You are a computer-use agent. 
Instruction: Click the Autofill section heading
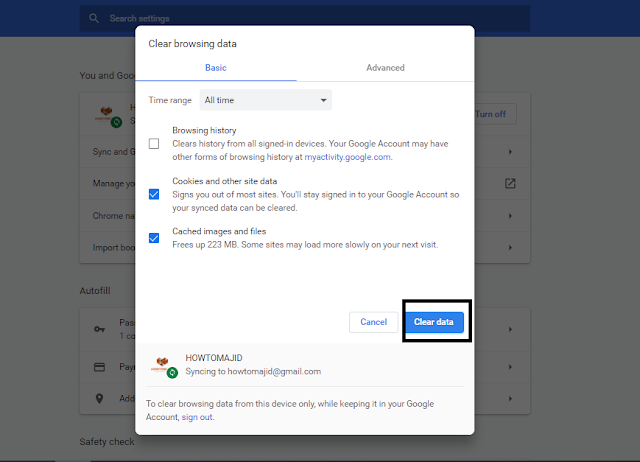tap(95, 291)
